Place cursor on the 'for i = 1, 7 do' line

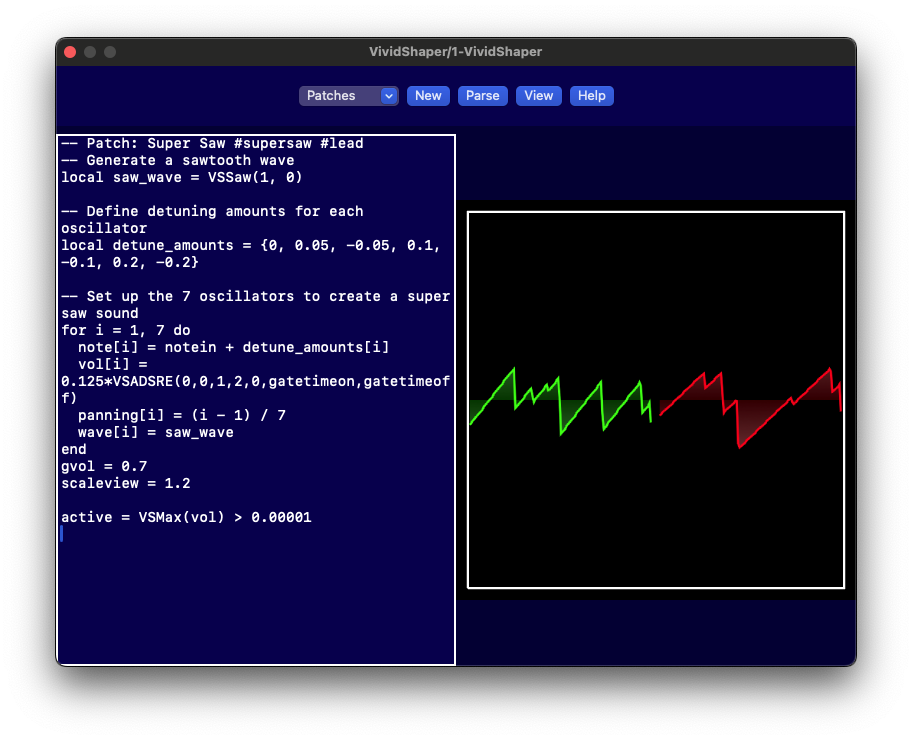[125, 330]
